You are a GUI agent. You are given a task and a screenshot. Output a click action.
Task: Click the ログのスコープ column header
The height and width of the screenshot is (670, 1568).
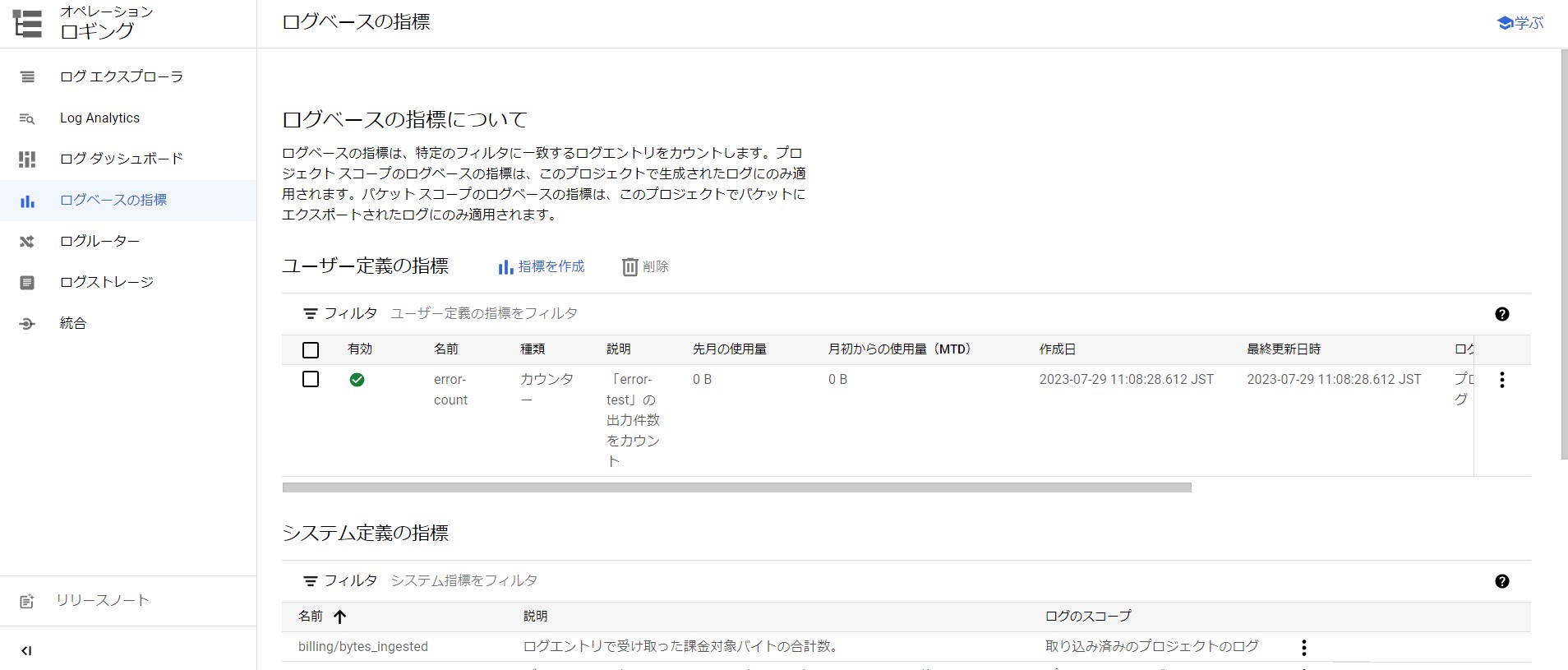coord(1088,616)
